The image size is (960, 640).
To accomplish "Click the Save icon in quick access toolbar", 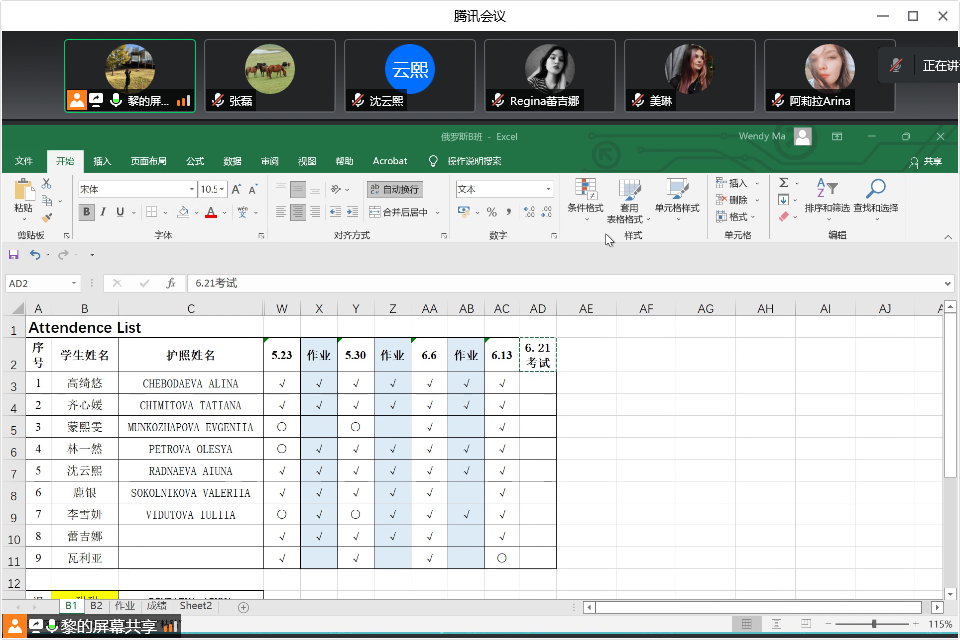I will pos(13,255).
